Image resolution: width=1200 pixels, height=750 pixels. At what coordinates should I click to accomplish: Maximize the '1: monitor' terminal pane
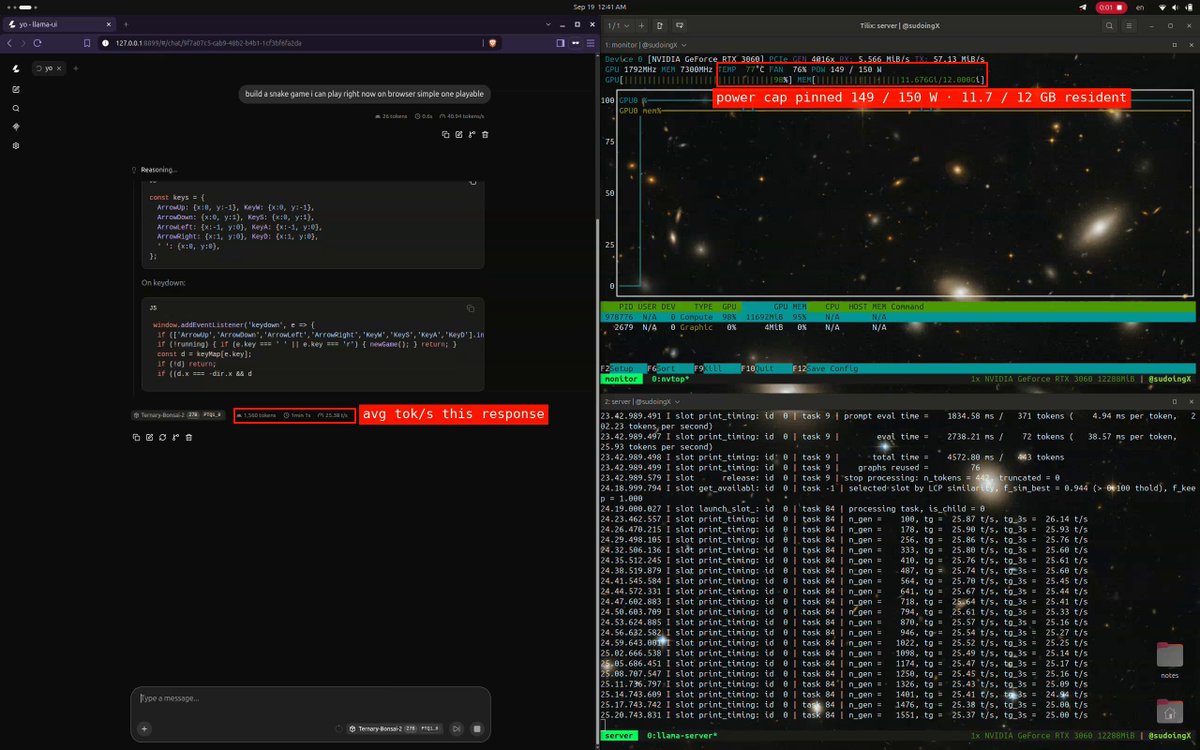click(x=1176, y=44)
